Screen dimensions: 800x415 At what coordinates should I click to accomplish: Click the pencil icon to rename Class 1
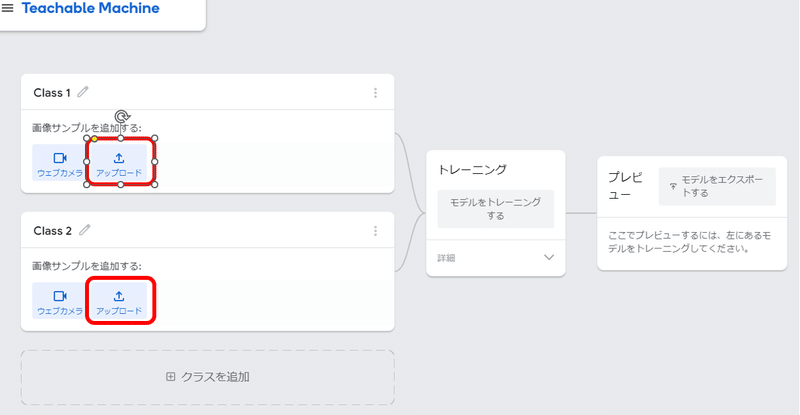click(83, 92)
